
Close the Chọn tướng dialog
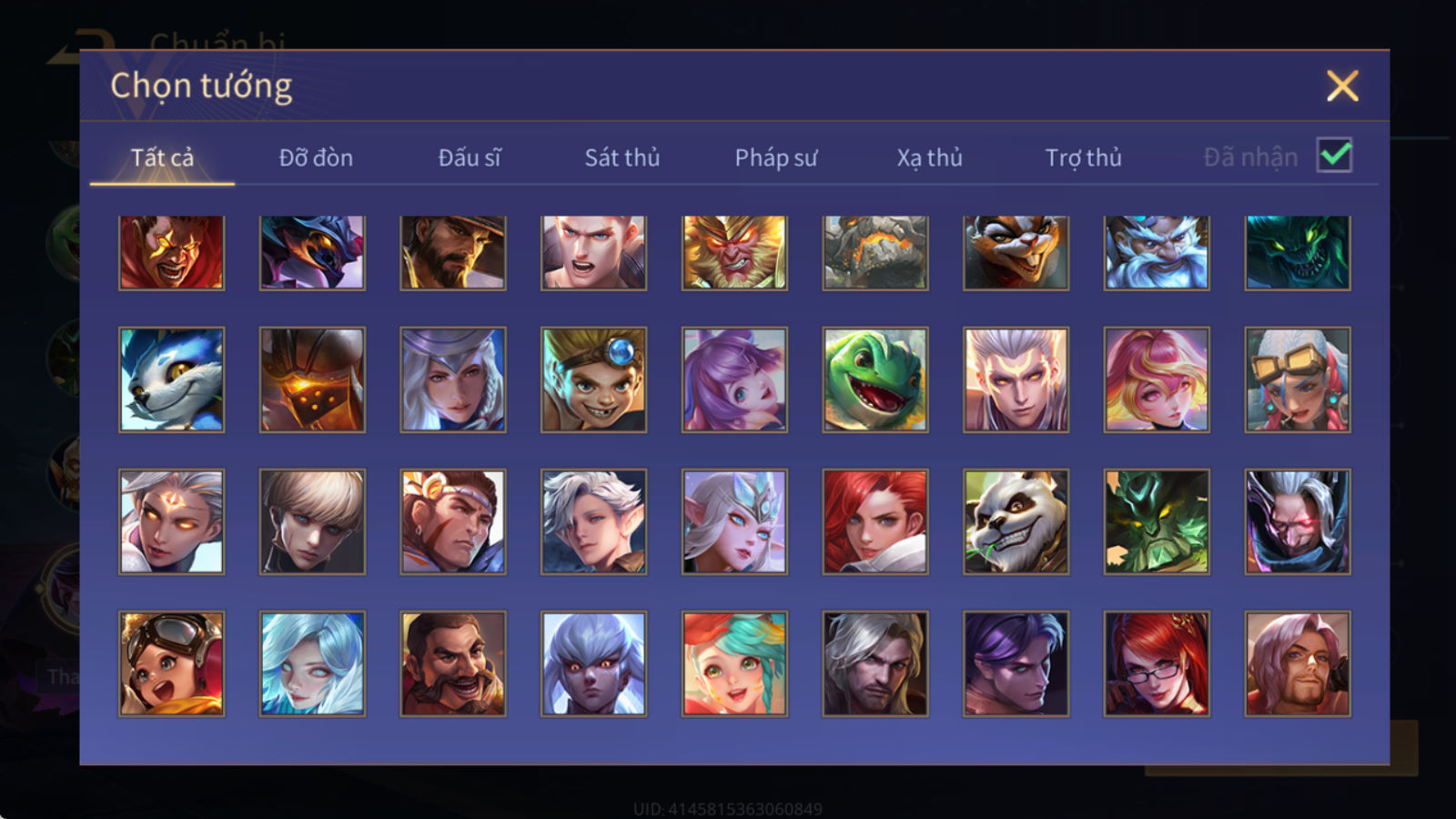tap(1342, 86)
